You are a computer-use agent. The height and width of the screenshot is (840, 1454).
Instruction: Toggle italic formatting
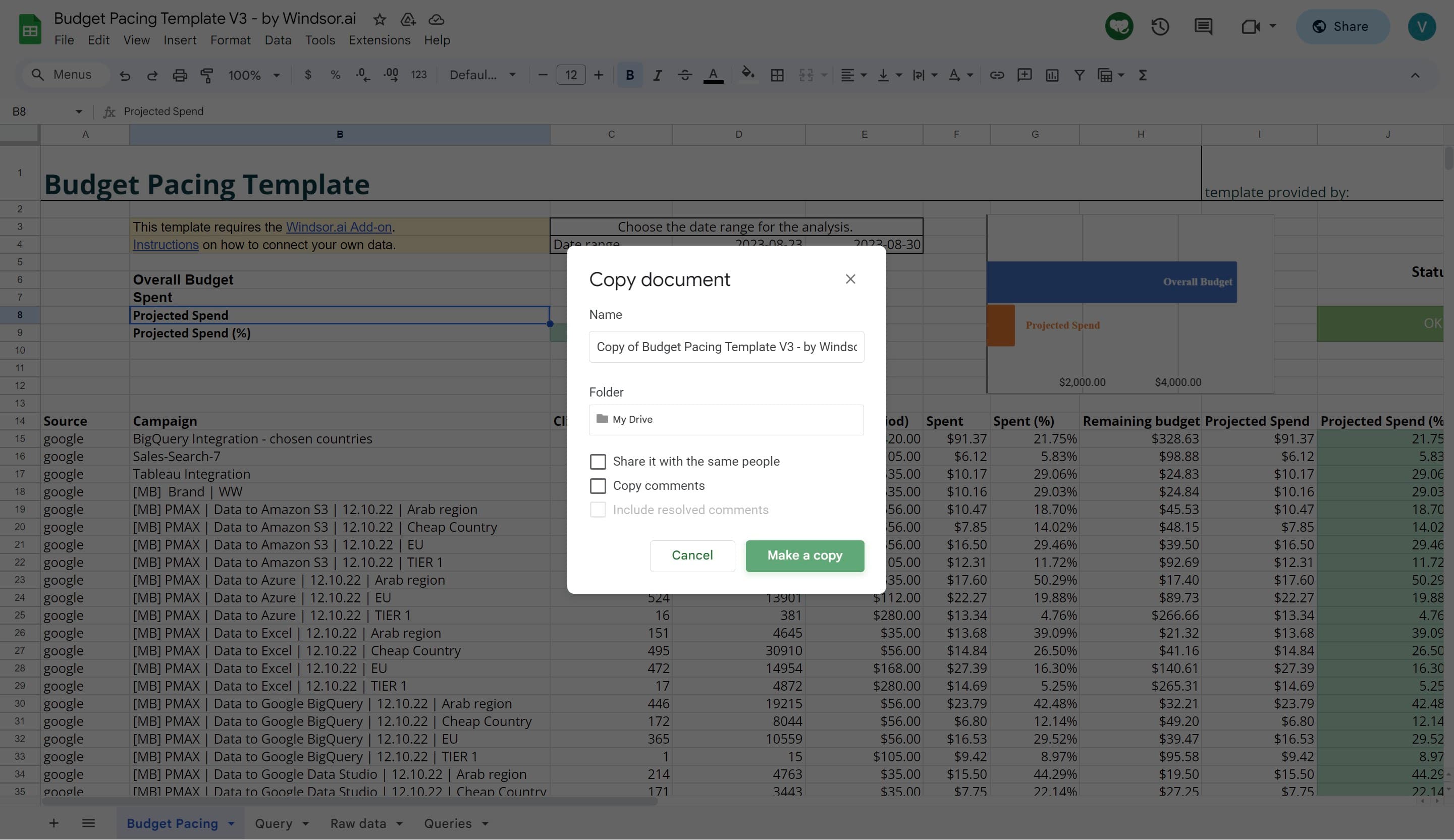point(657,75)
